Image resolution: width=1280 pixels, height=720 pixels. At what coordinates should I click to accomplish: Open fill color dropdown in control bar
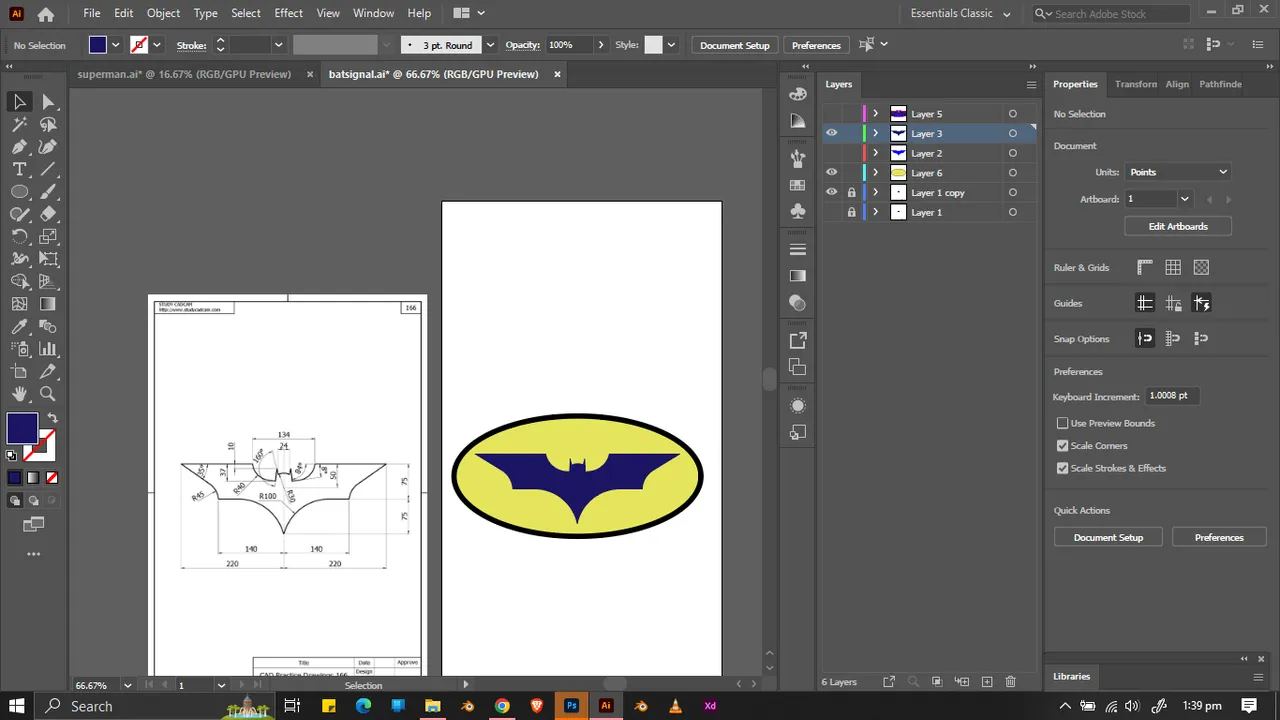(x=115, y=45)
